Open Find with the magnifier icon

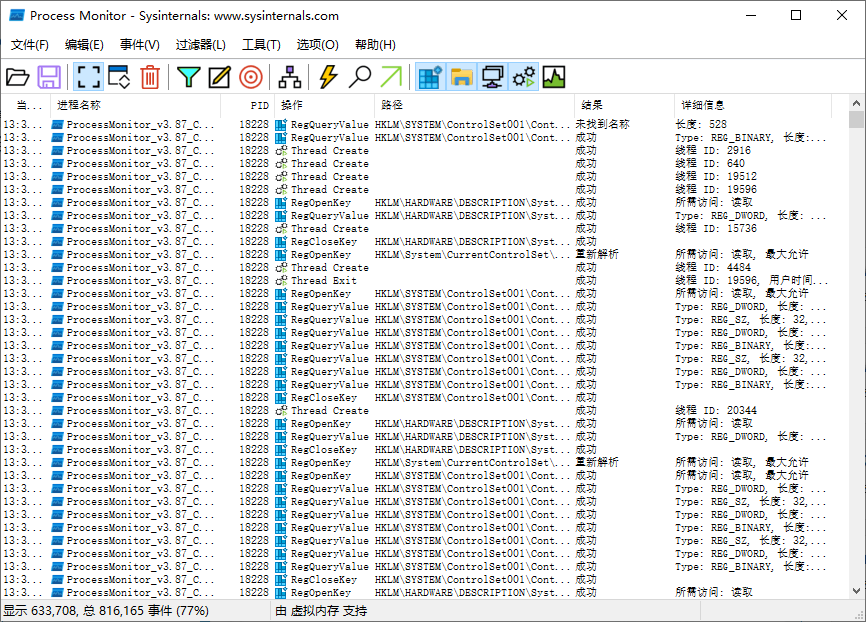(x=359, y=77)
